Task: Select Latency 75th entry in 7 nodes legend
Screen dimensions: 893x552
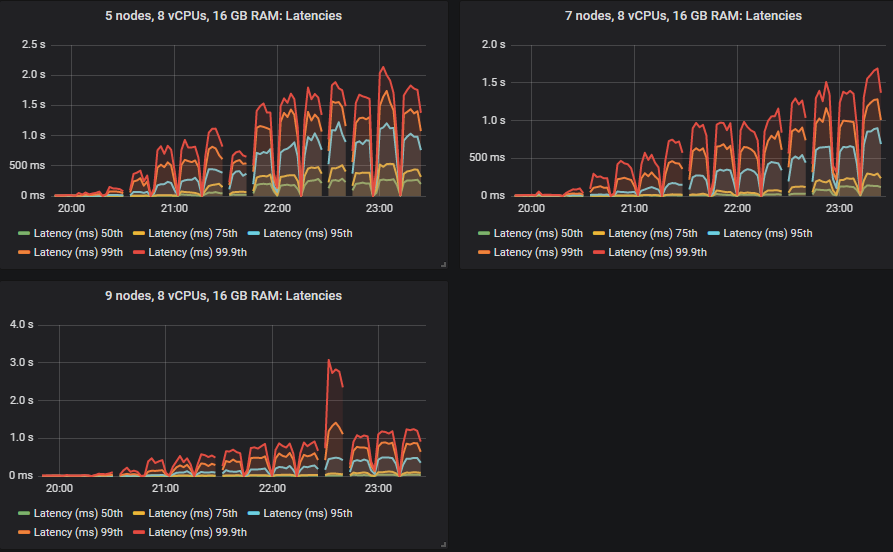Action: 651,233
